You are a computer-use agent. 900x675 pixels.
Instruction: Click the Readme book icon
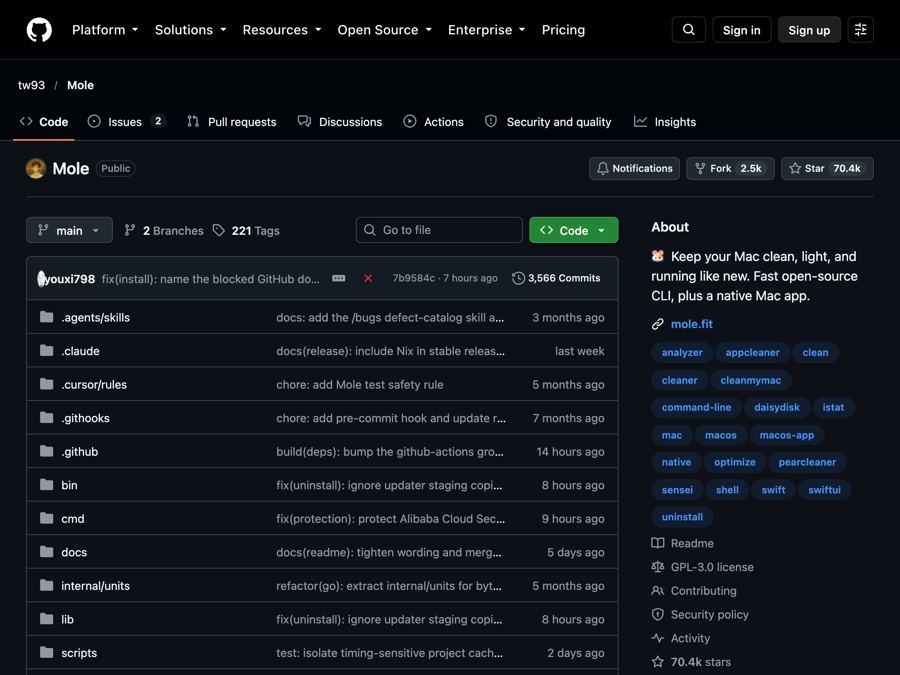coord(658,543)
